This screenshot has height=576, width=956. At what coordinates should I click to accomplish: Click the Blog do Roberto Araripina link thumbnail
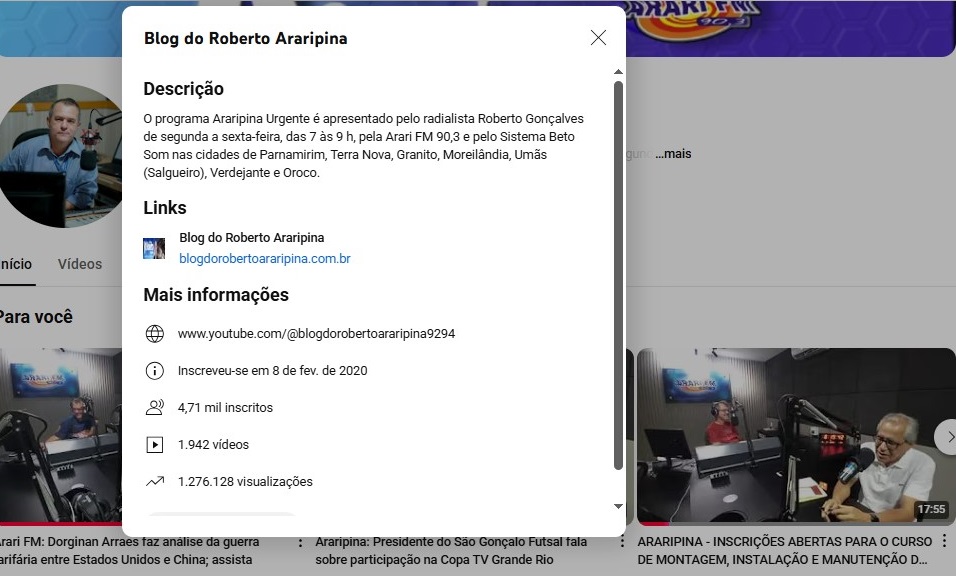point(154,248)
